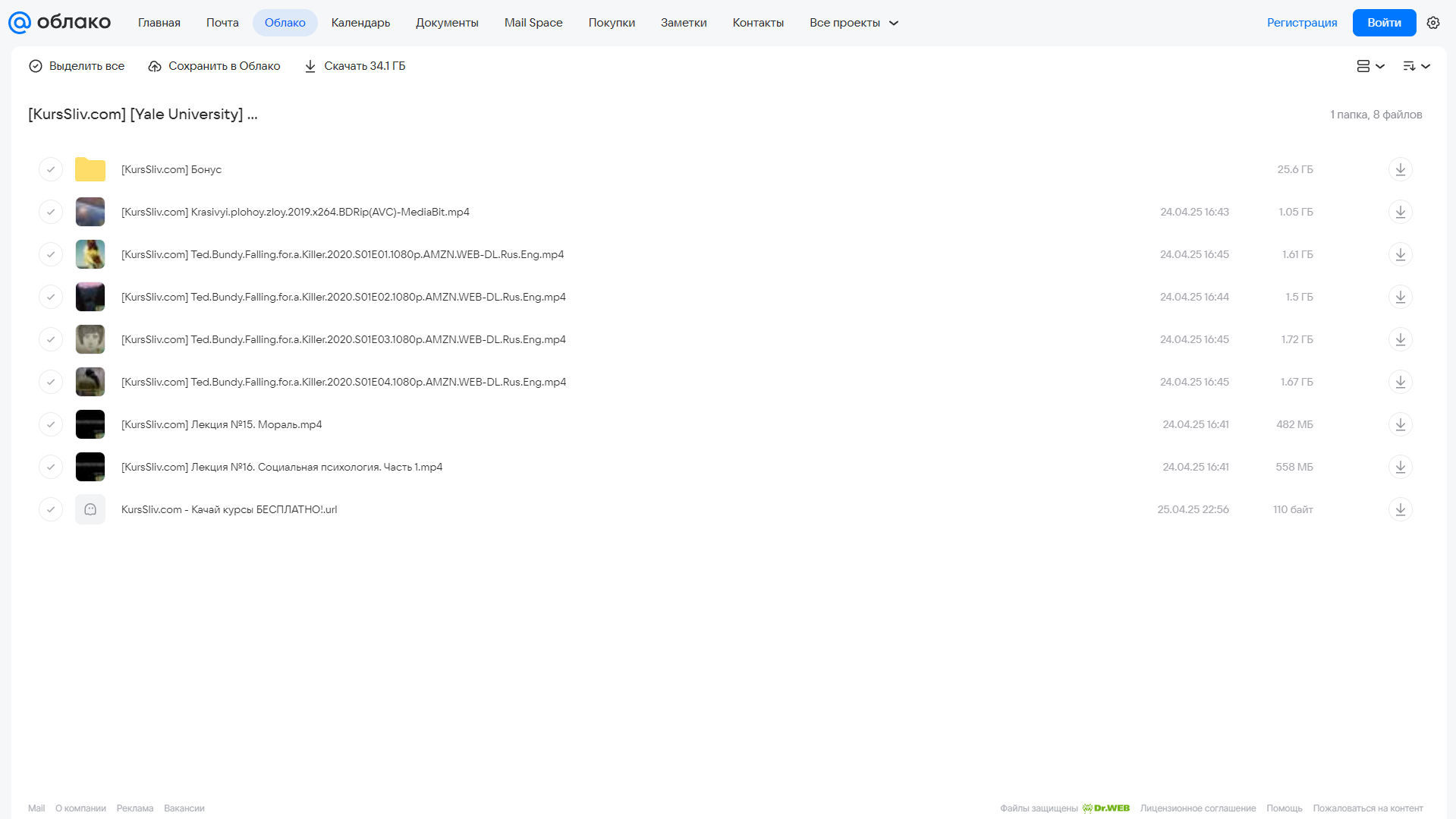Viewport: 1456px width, 819px height.
Task: Go to the Почта tab
Action: coord(222,23)
